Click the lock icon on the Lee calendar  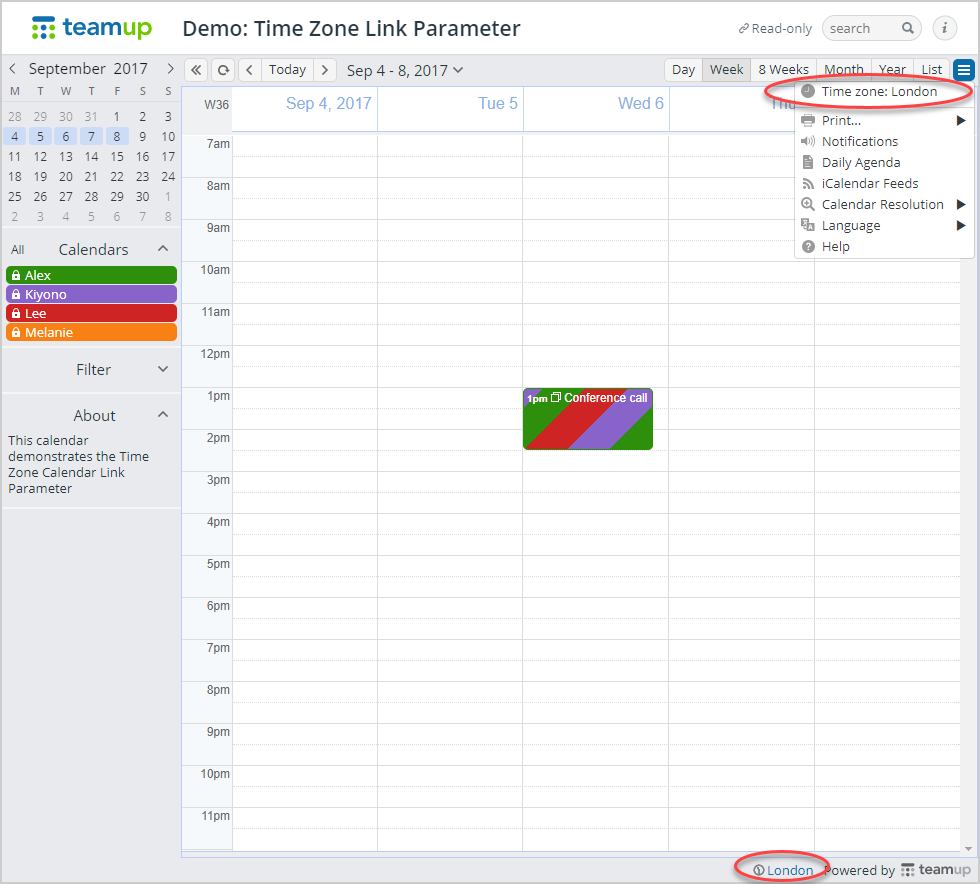16,313
